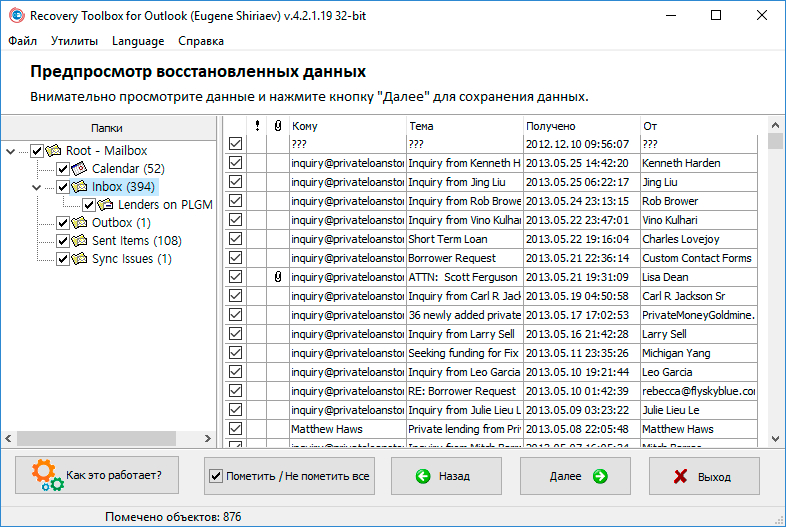Open the Утилиты menu

pyautogui.click(x=74, y=41)
